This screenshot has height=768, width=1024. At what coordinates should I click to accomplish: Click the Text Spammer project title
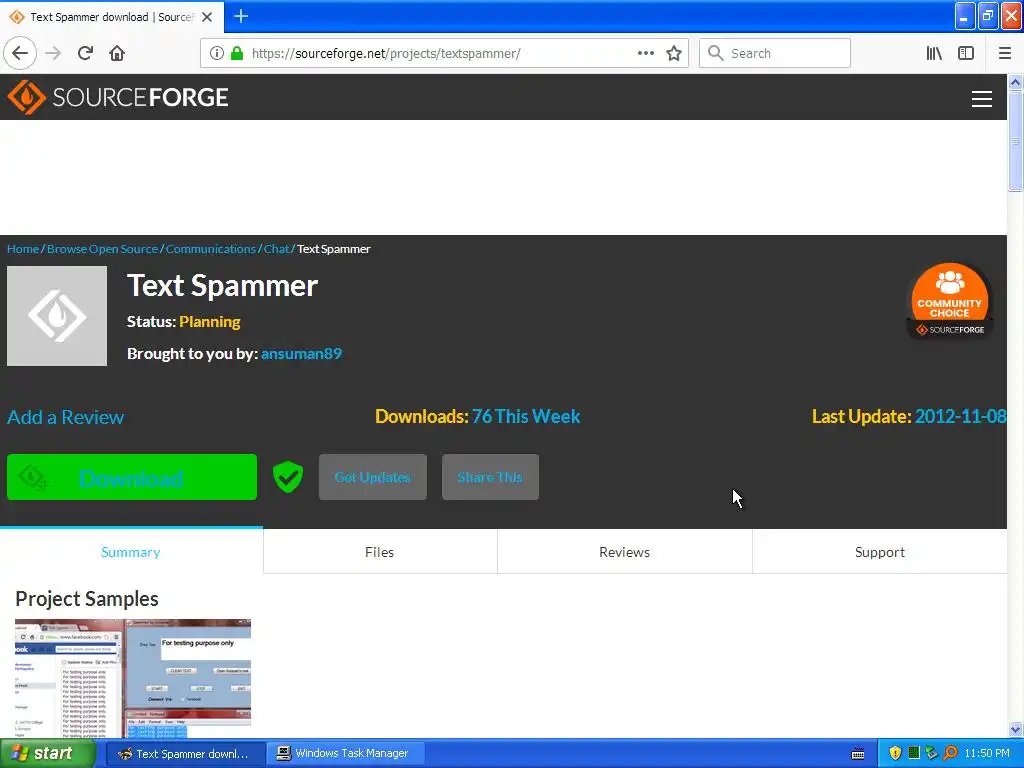222,286
